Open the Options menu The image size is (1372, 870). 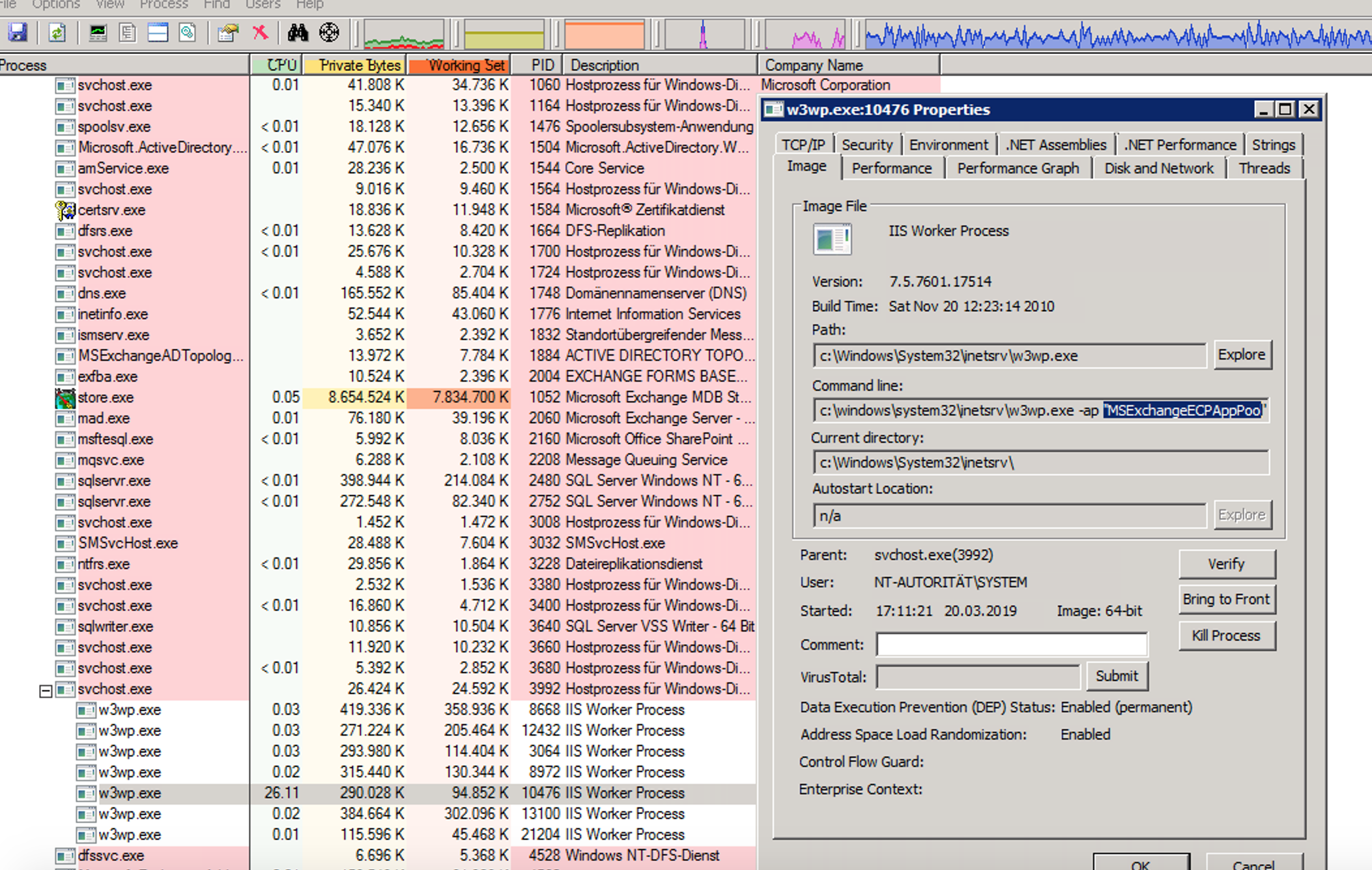click(56, 5)
